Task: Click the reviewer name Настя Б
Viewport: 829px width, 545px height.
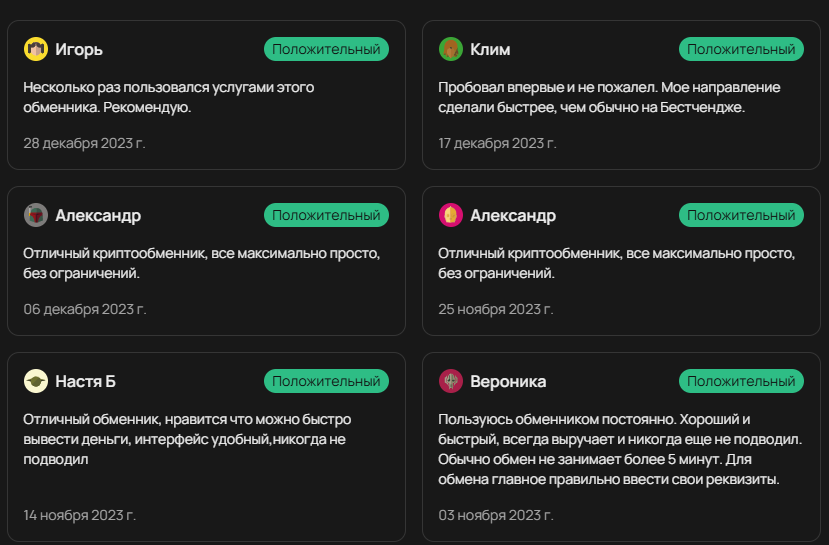Action: point(86,381)
